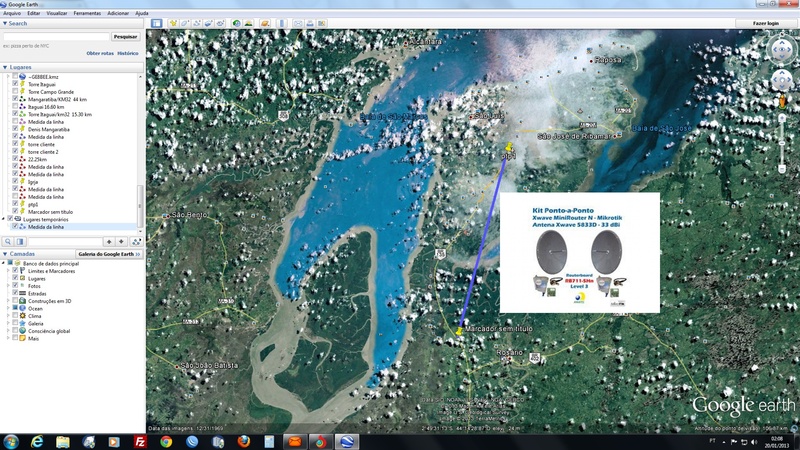Uncheck Denis Mangaratiba checkbox

15,129
